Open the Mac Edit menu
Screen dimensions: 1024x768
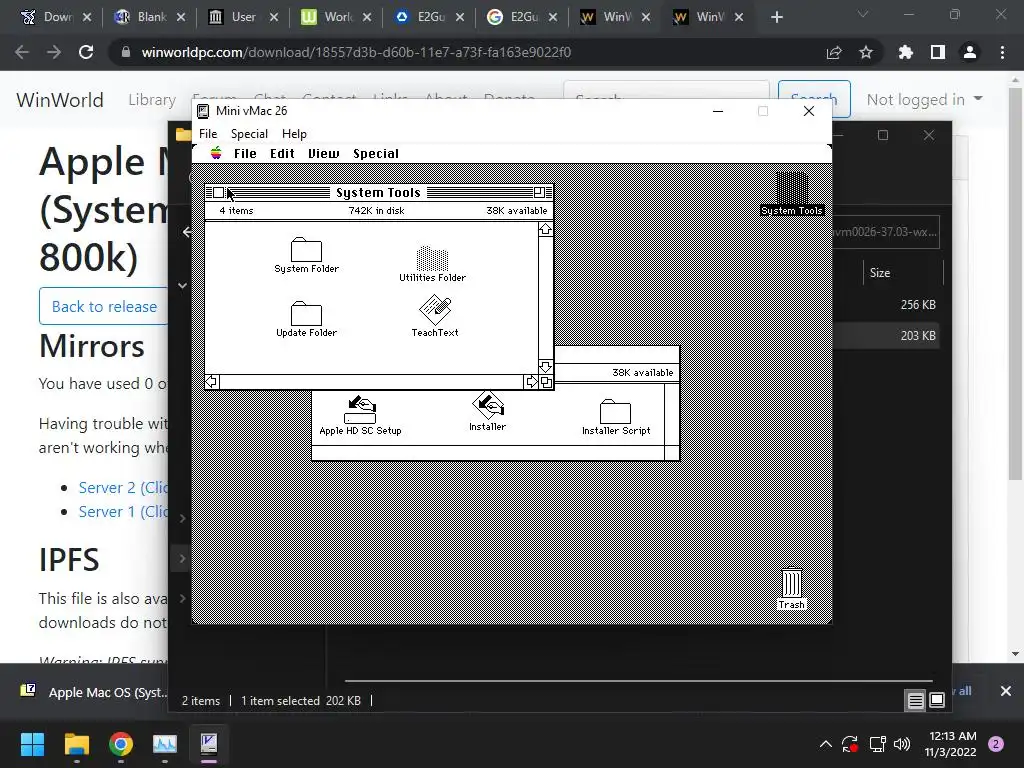click(x=282, y=153)
